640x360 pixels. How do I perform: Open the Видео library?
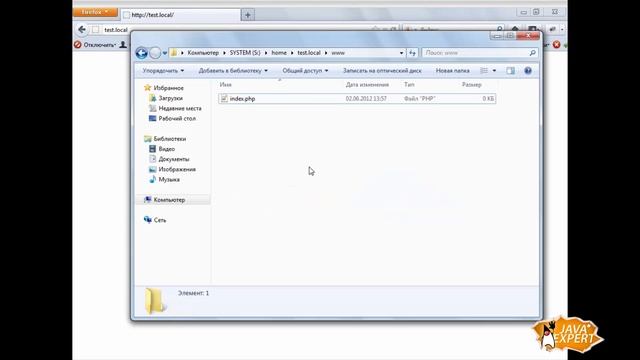point(167,149)
